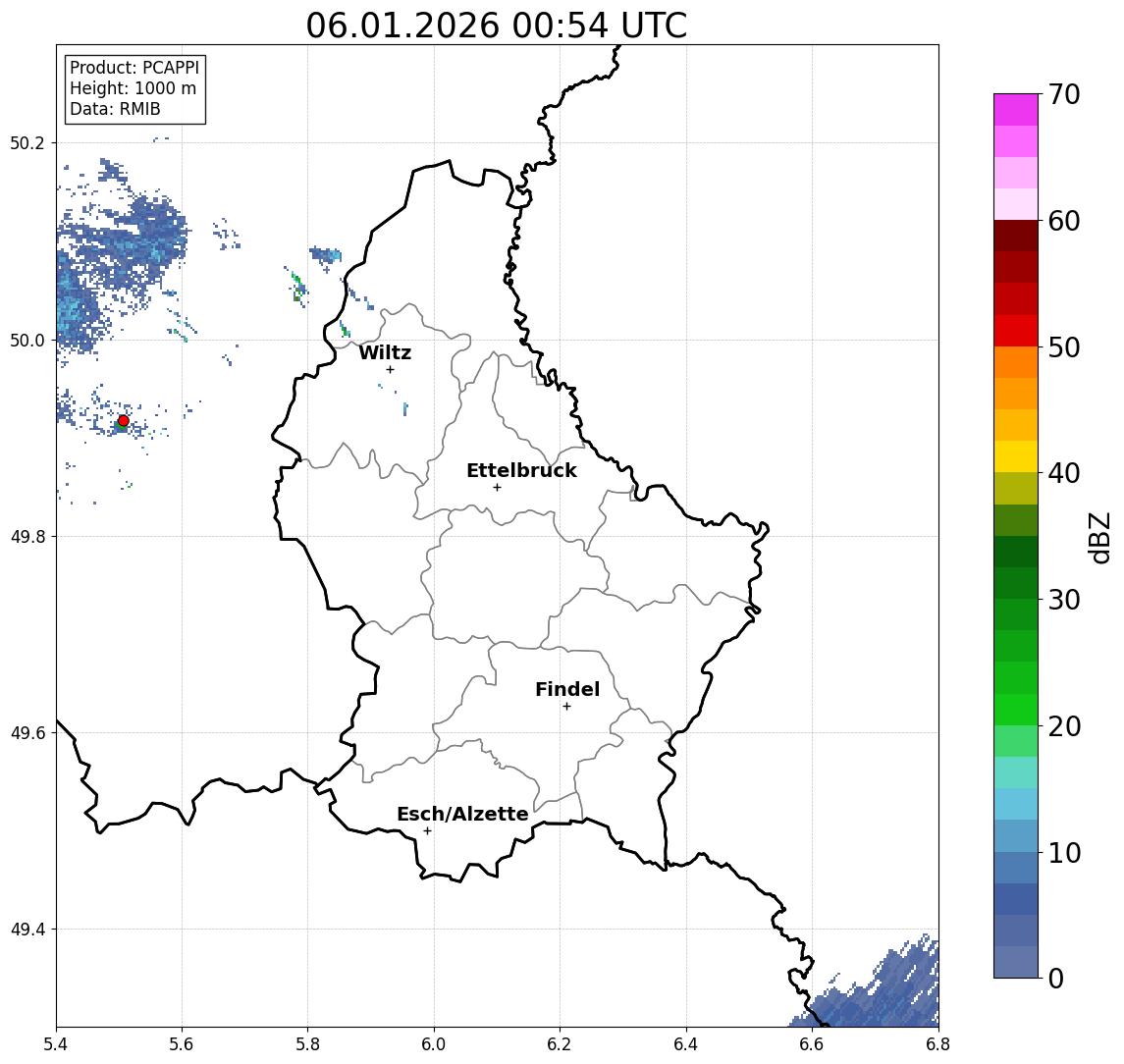This screenshot has height=1064, width=1124.
Task: Click the 60 tick label on colorbar
Action: click(x=1064, y=222)
